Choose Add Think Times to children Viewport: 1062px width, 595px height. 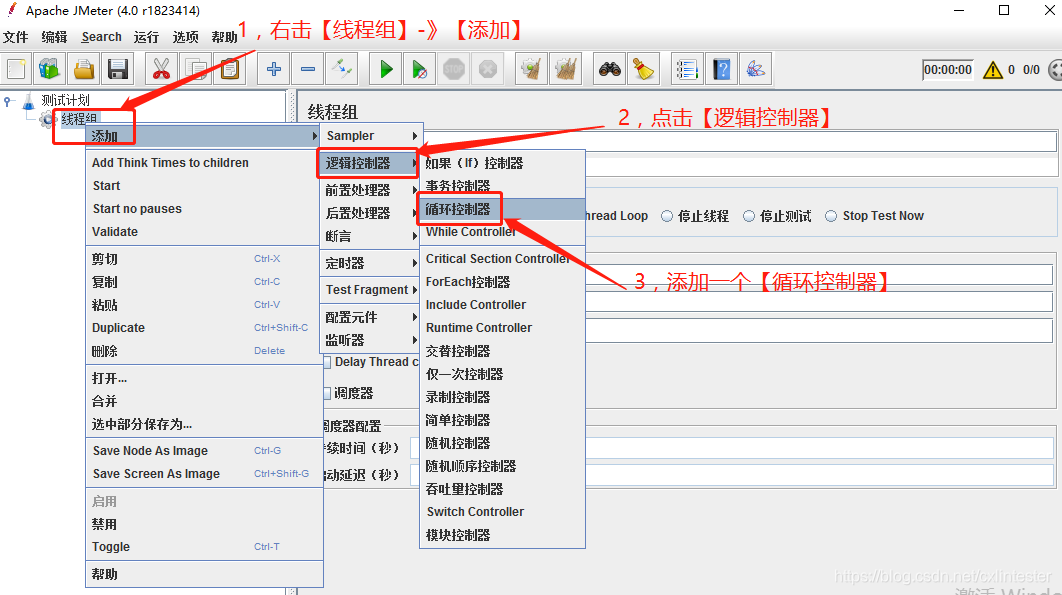pos(203,163)
